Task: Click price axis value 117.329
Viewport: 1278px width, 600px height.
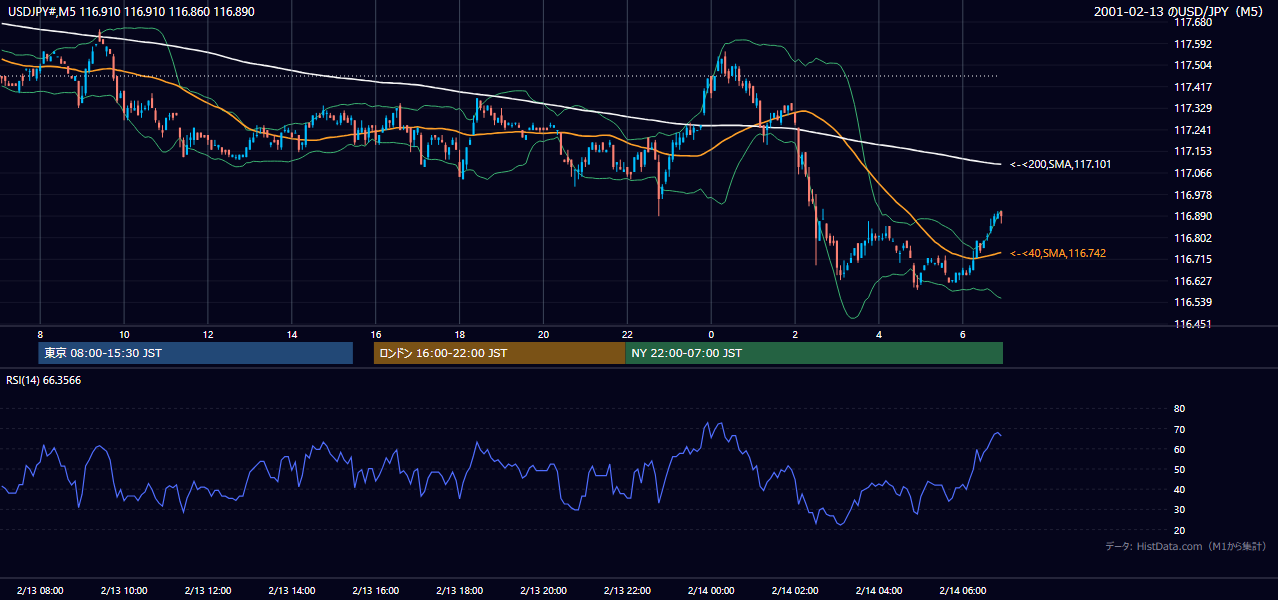Action: click(x=1193, y=108)
